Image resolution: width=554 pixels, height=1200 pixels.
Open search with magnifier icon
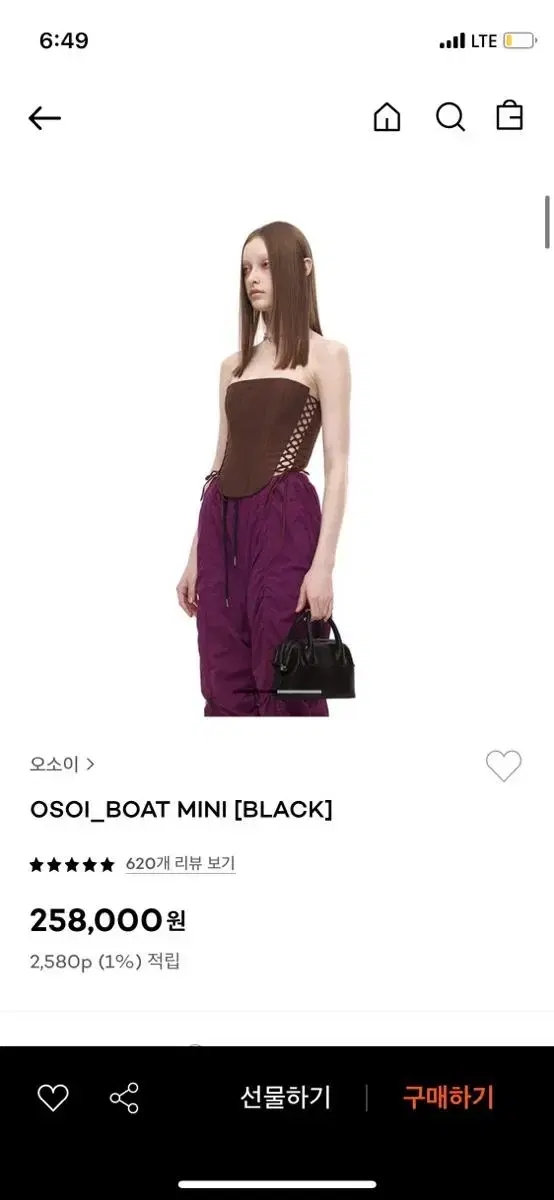451,117
